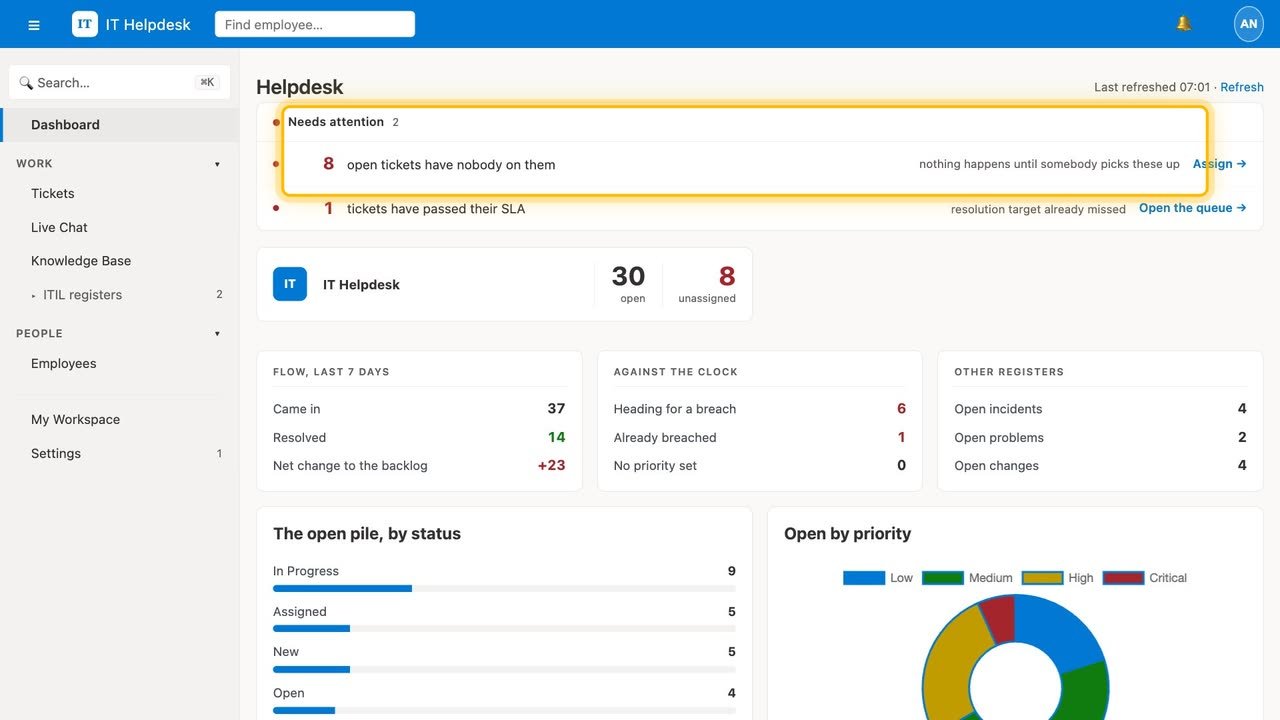Screen dimensions: 1280x720
Task: Open the notifications bell
Action: click(x=1184, y=24)
